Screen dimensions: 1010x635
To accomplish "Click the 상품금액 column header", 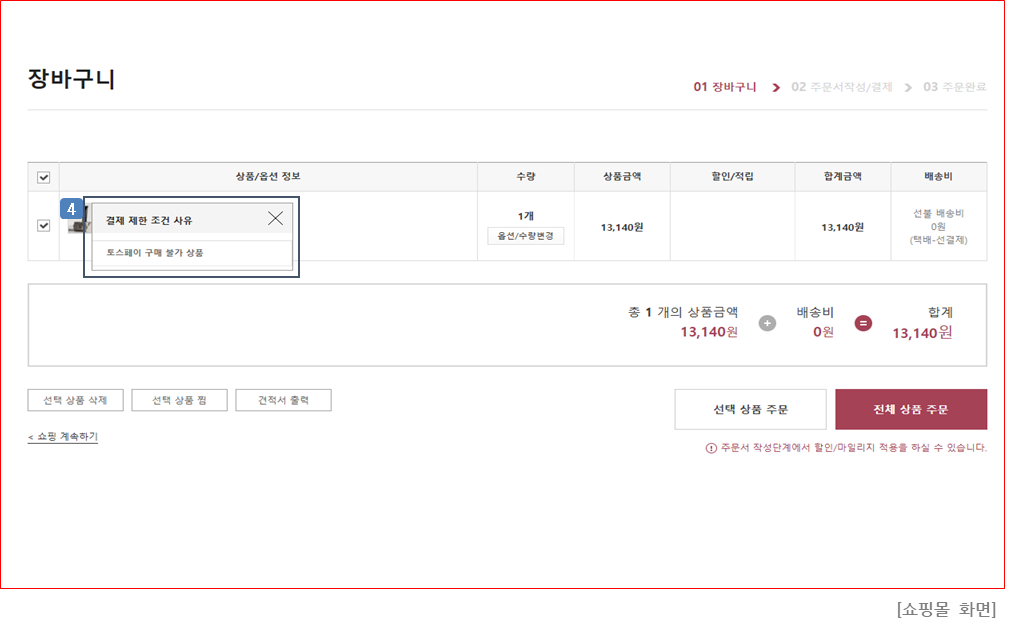I will pyautogui.click(x=622, y=176).
